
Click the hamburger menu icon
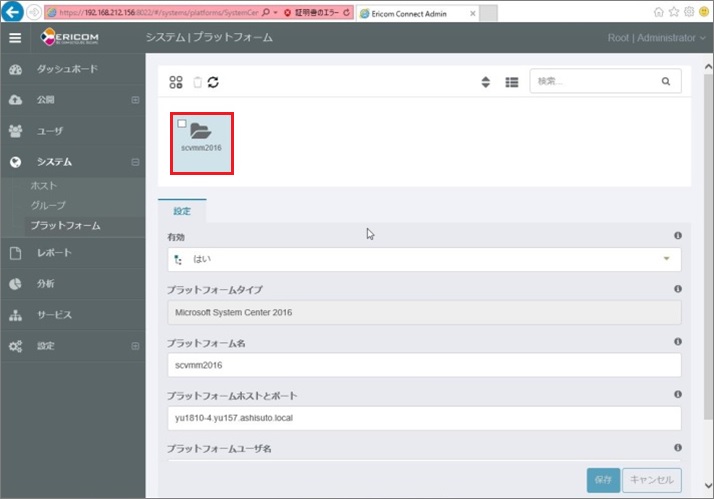15,37
